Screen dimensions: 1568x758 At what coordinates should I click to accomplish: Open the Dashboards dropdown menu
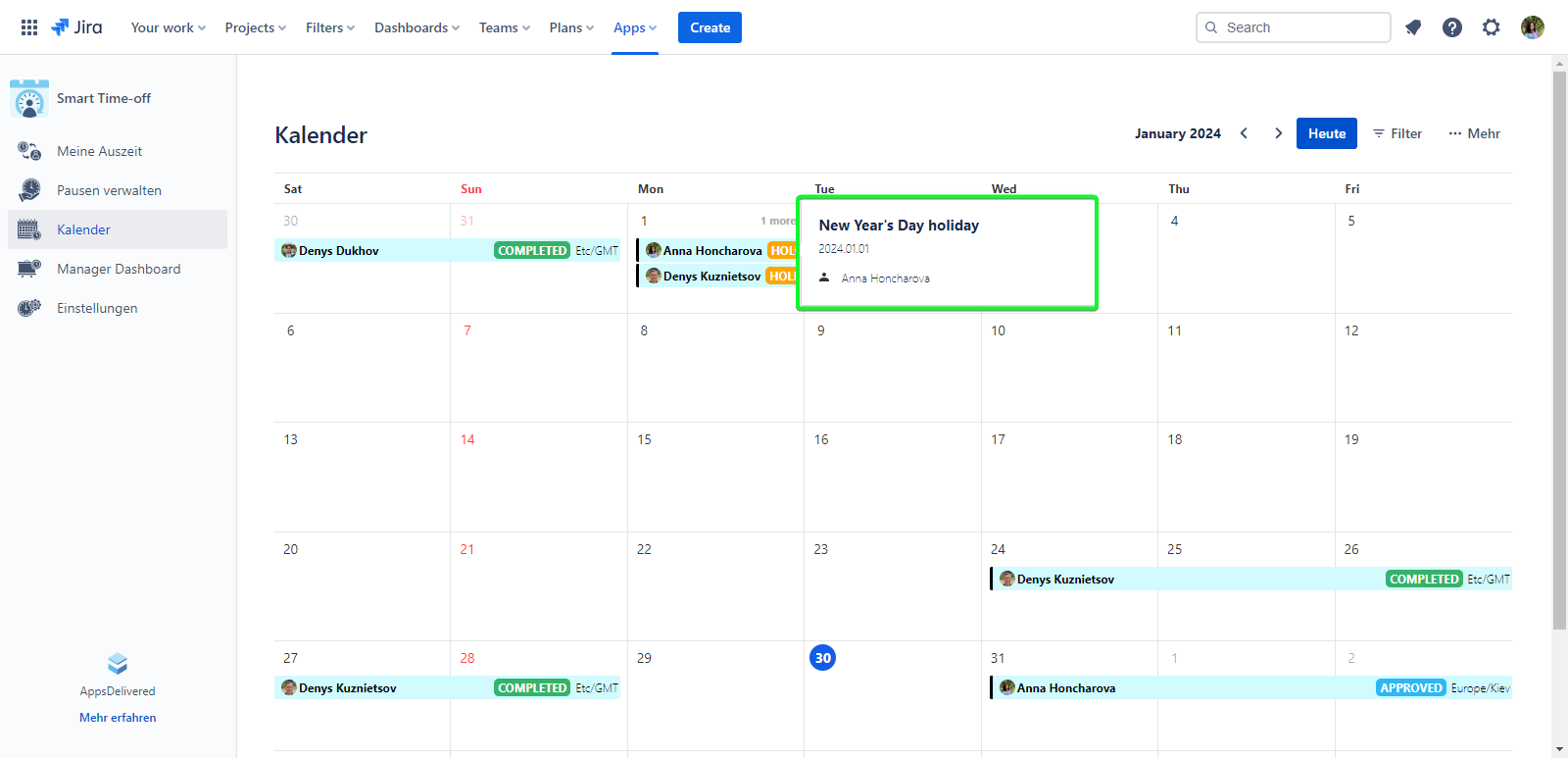coord(416,27)
